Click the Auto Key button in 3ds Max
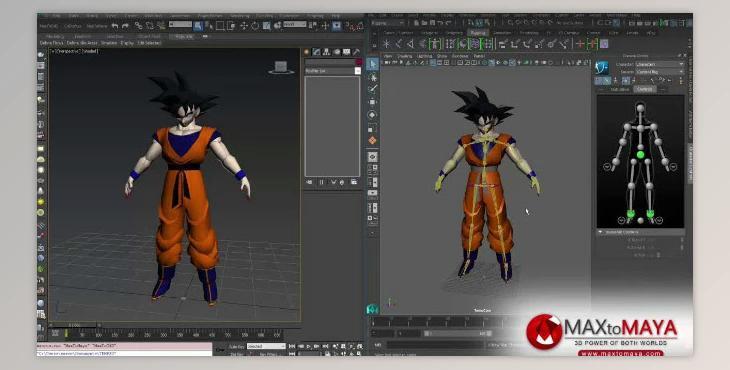The image size is (730, 370). click(237, 347)
